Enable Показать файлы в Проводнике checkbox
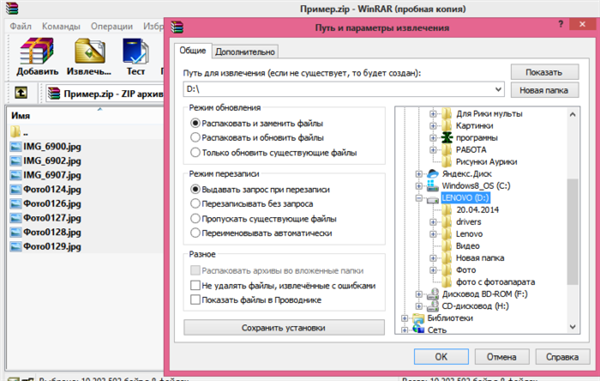Screen dimensions: 600x381 (195, 300)
